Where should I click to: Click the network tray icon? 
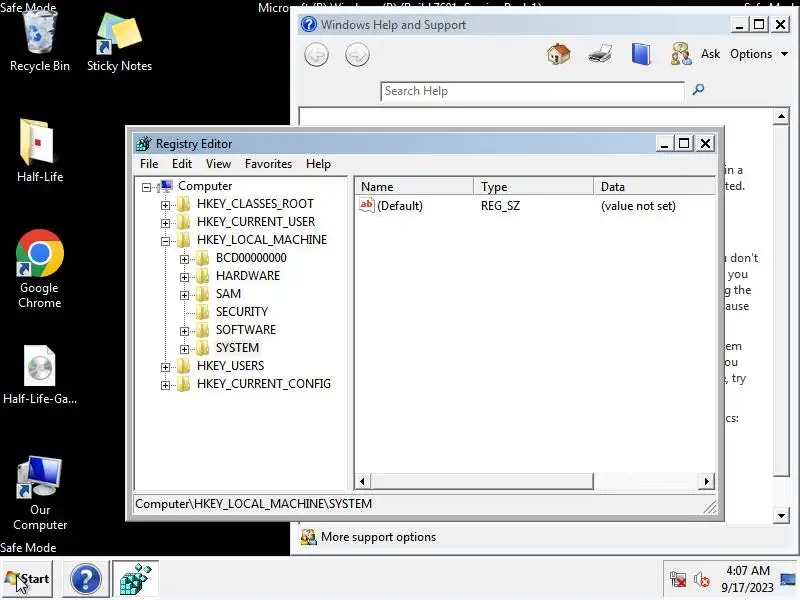pos(678,580)
